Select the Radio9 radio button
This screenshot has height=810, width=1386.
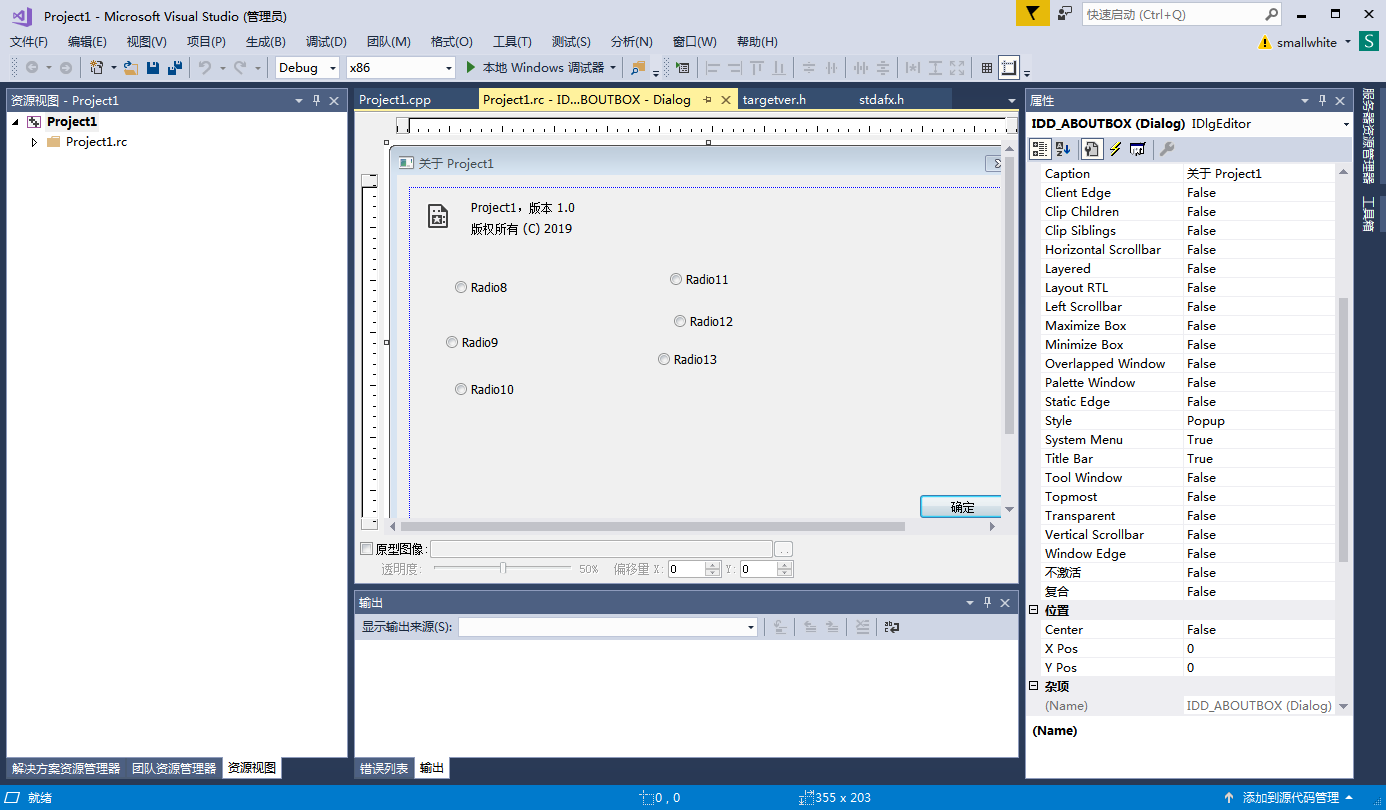[452, 342]
